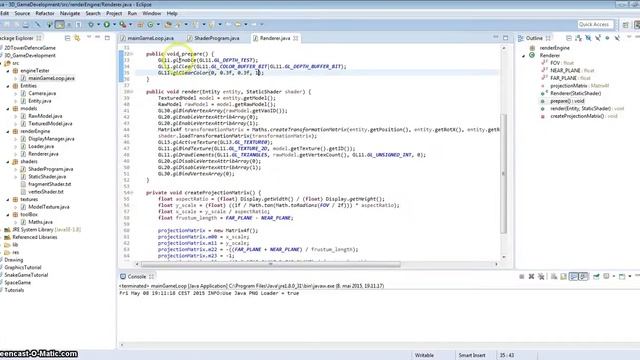Screen dimensions: 640x360
Task: Open the Run button's dropdown arrow
Action: (115, 24)
